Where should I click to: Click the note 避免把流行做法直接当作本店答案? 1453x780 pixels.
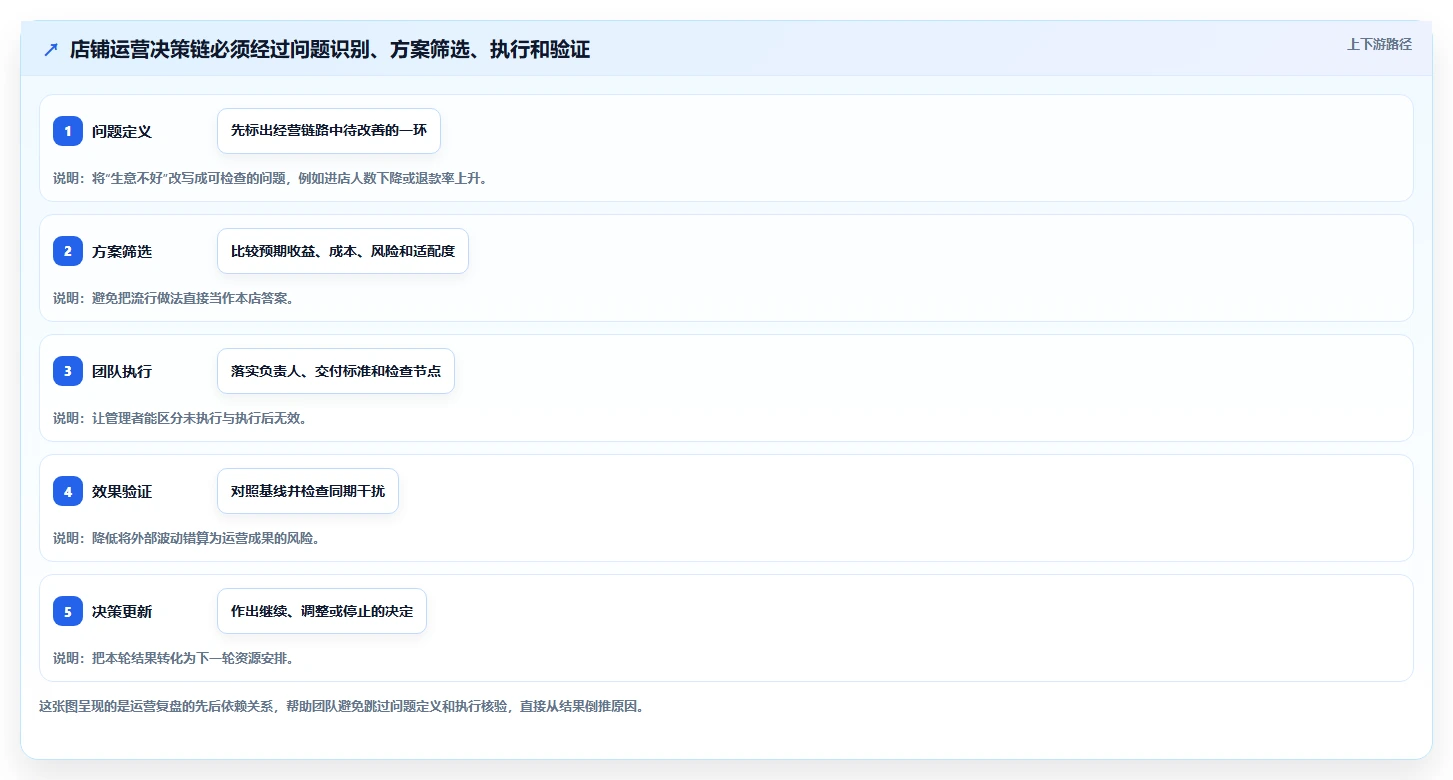tap(173, 298)
